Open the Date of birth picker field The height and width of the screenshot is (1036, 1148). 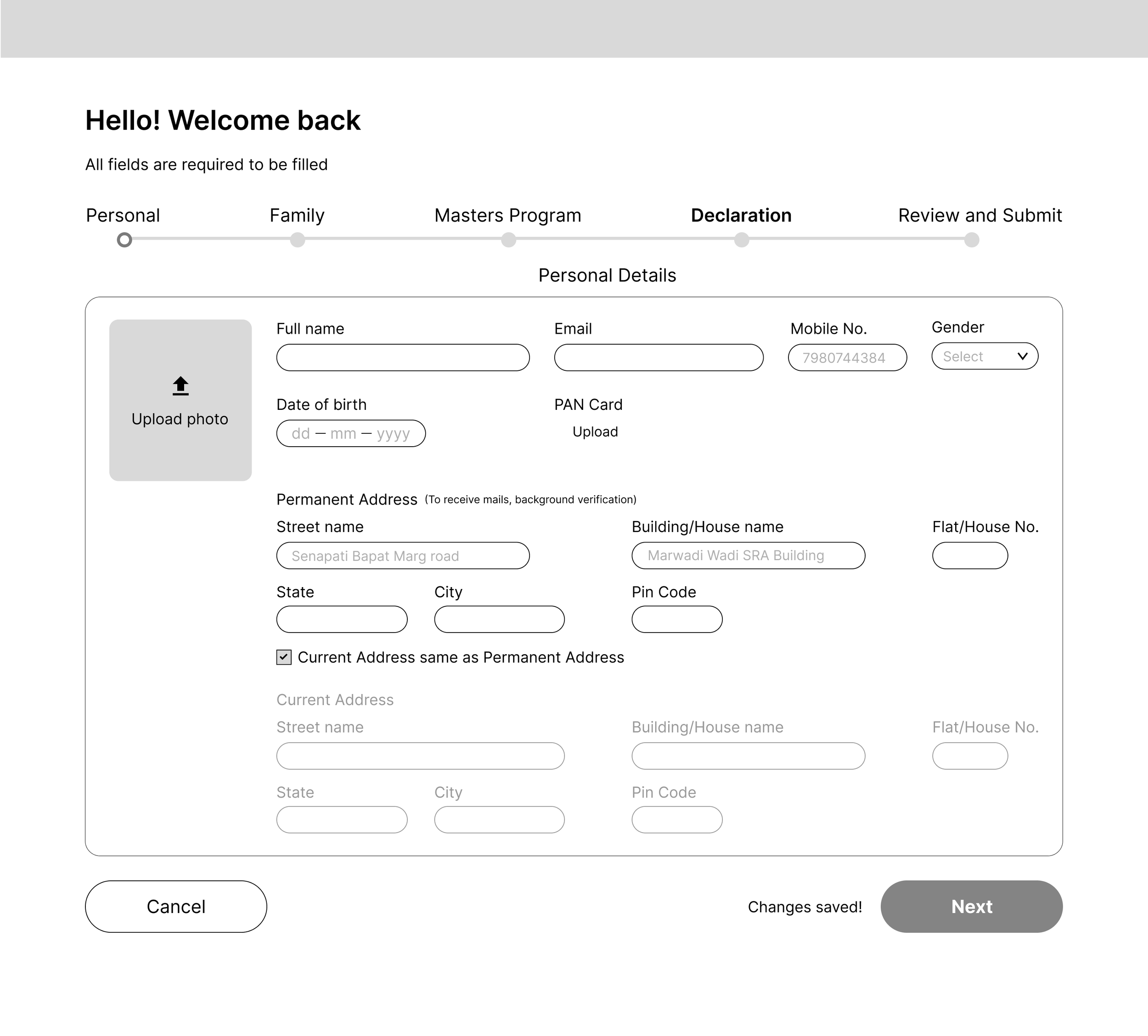click(x=351, y=434)
